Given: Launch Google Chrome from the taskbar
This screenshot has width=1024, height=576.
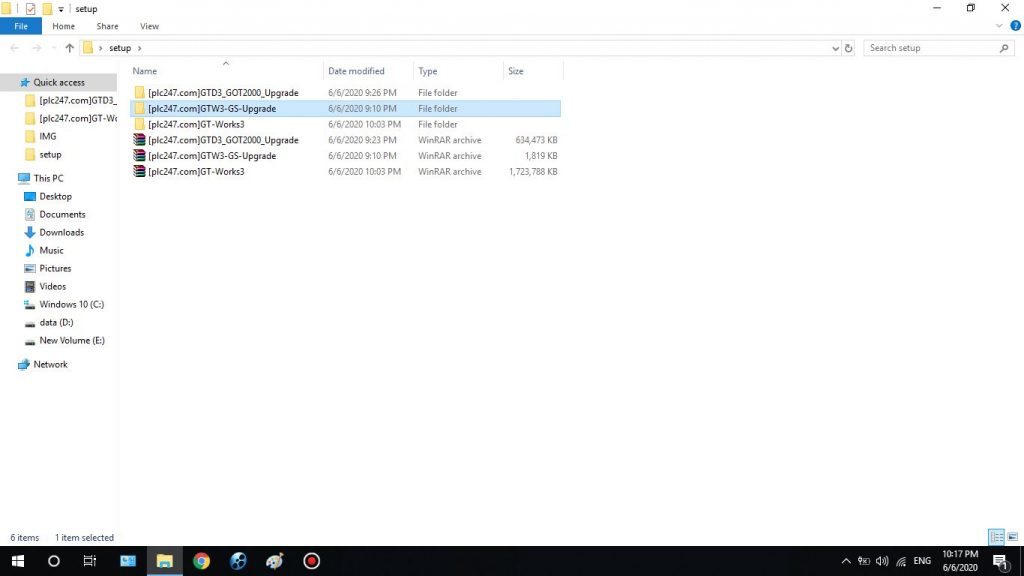Looking at the screenshot, I should 201,561.
